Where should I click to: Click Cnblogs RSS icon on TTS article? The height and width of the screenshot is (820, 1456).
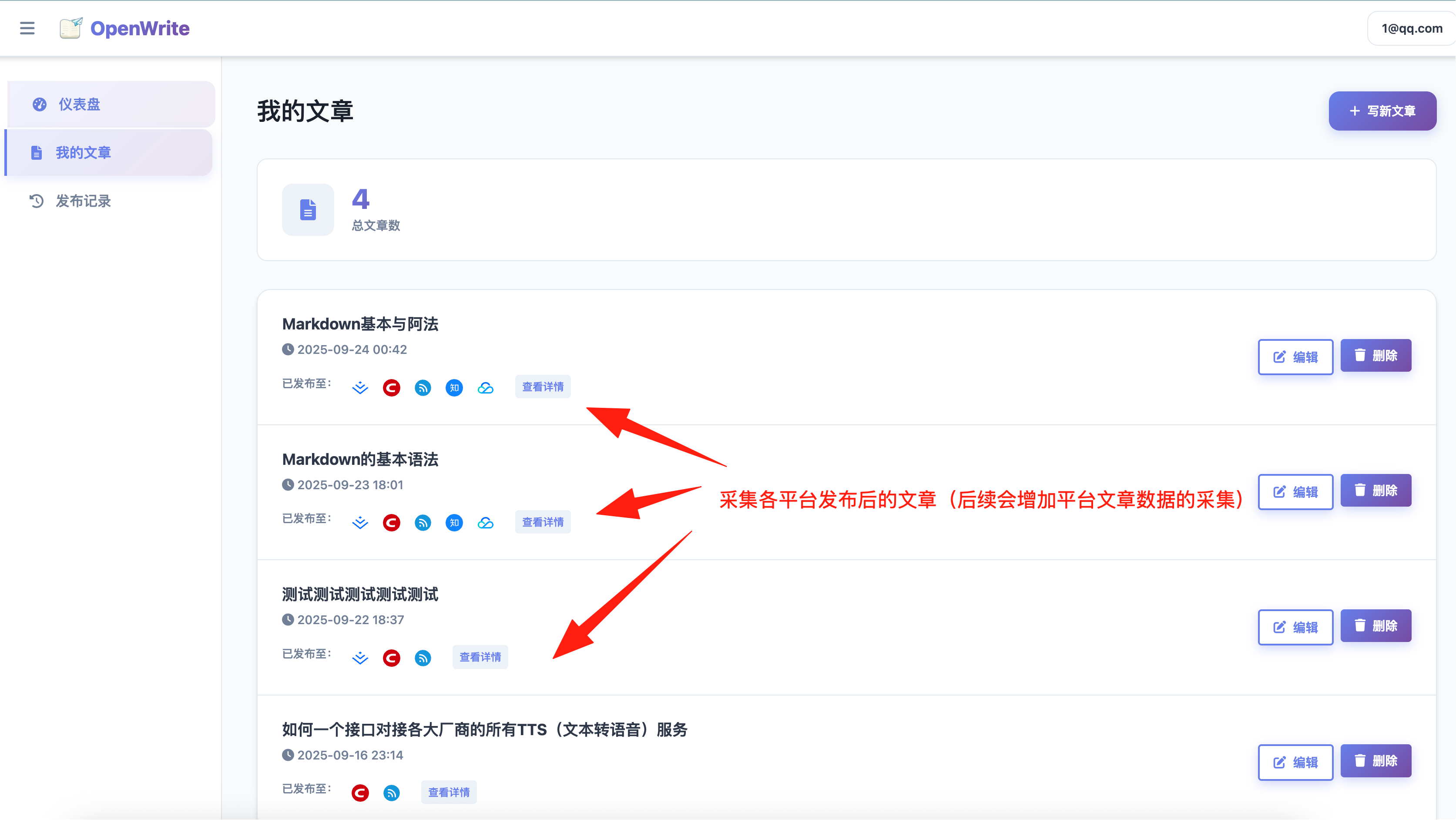pos(391,793)
